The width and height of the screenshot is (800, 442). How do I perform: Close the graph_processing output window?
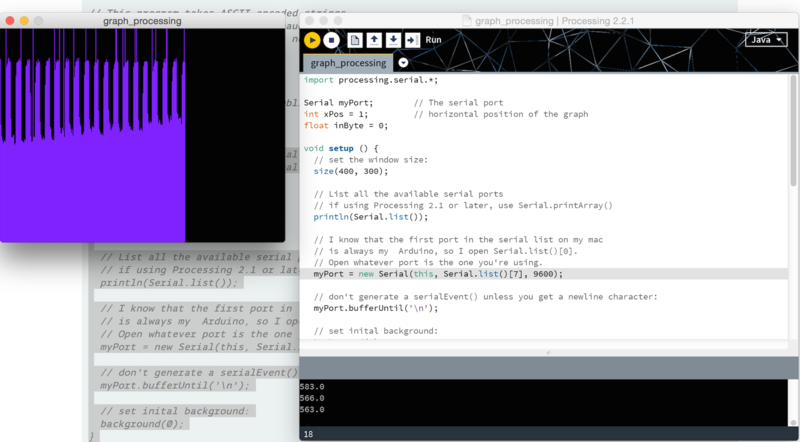[x=10, y=20]
